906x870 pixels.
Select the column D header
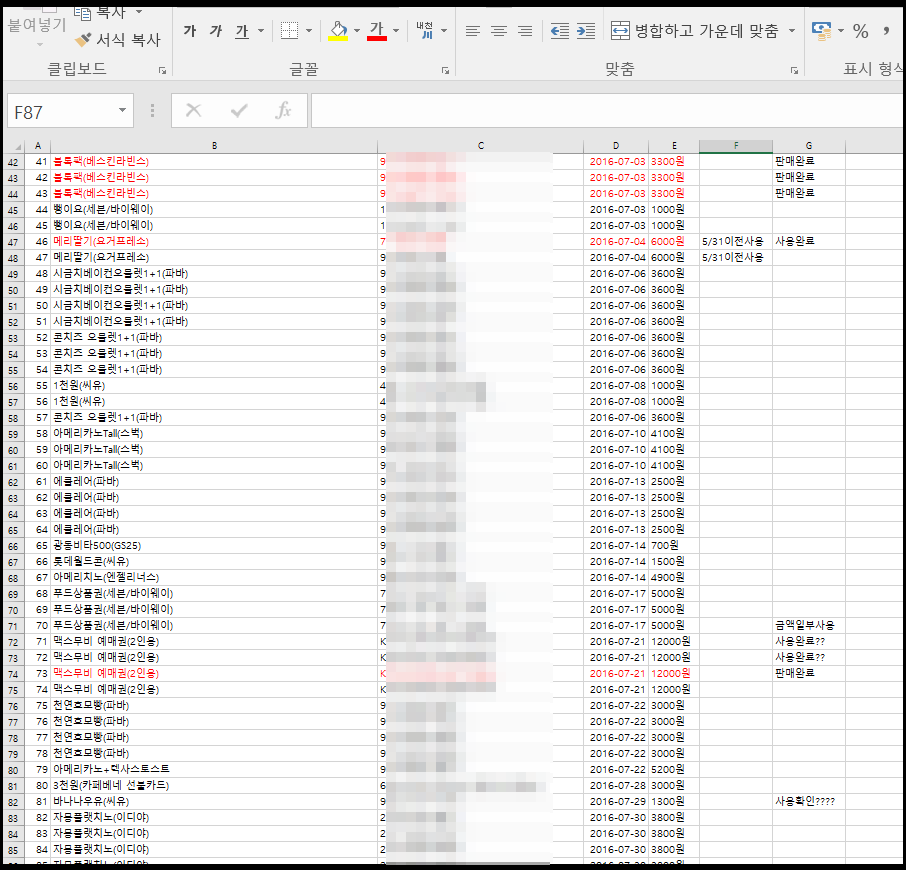(x=615, y=146)
